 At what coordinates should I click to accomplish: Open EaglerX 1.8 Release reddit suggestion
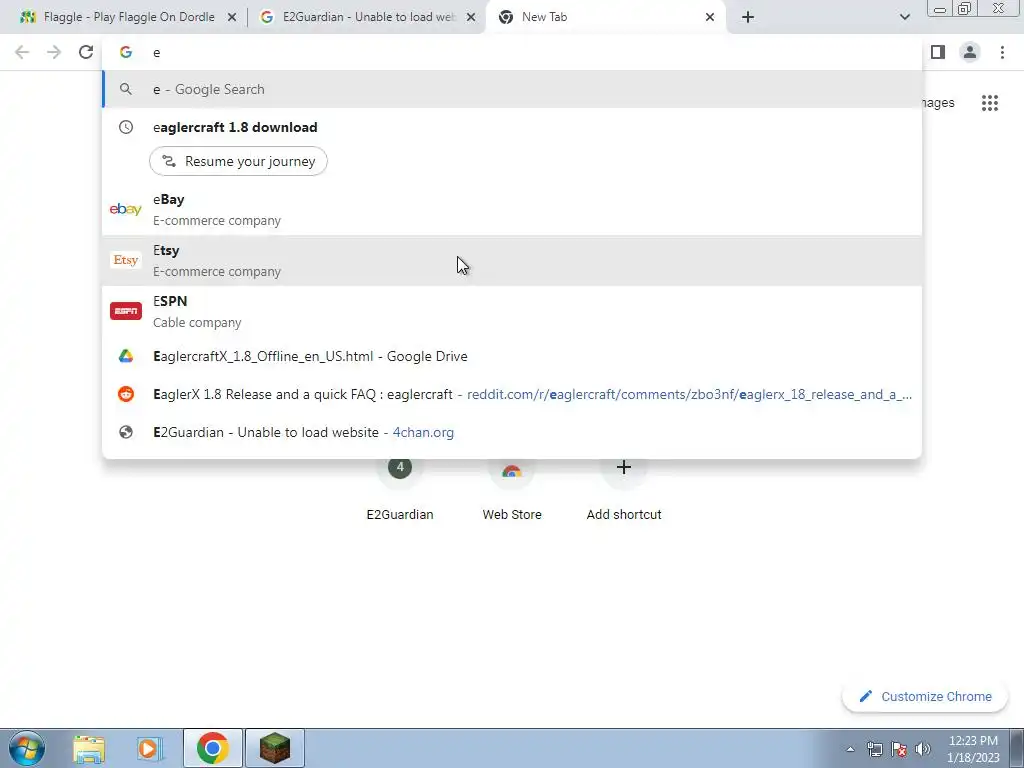pyautogui.click(x=512, y=394)
